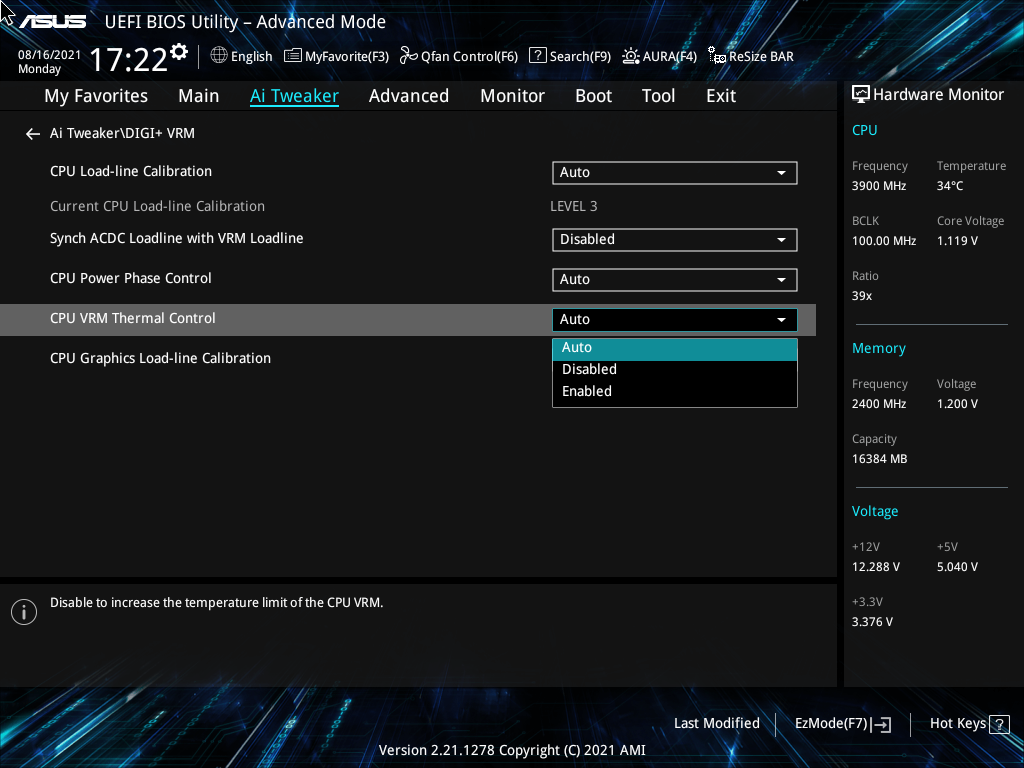Choose Auto in the open option list

click(675, 348)
